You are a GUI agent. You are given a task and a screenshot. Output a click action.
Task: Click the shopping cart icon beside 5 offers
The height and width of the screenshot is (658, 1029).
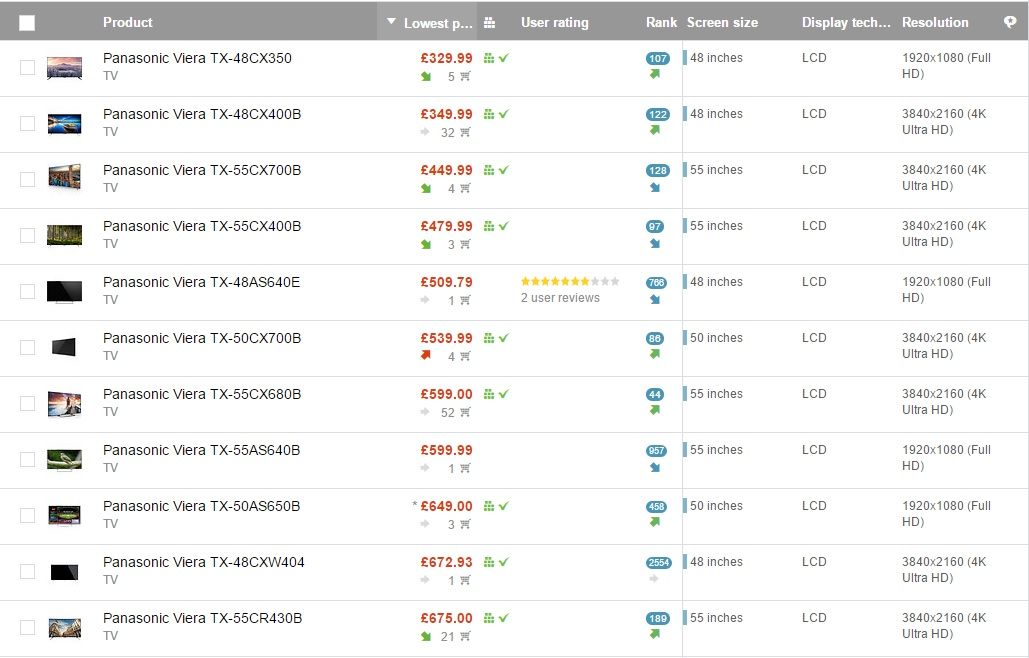pyautogui.click(x=465, y=77)
